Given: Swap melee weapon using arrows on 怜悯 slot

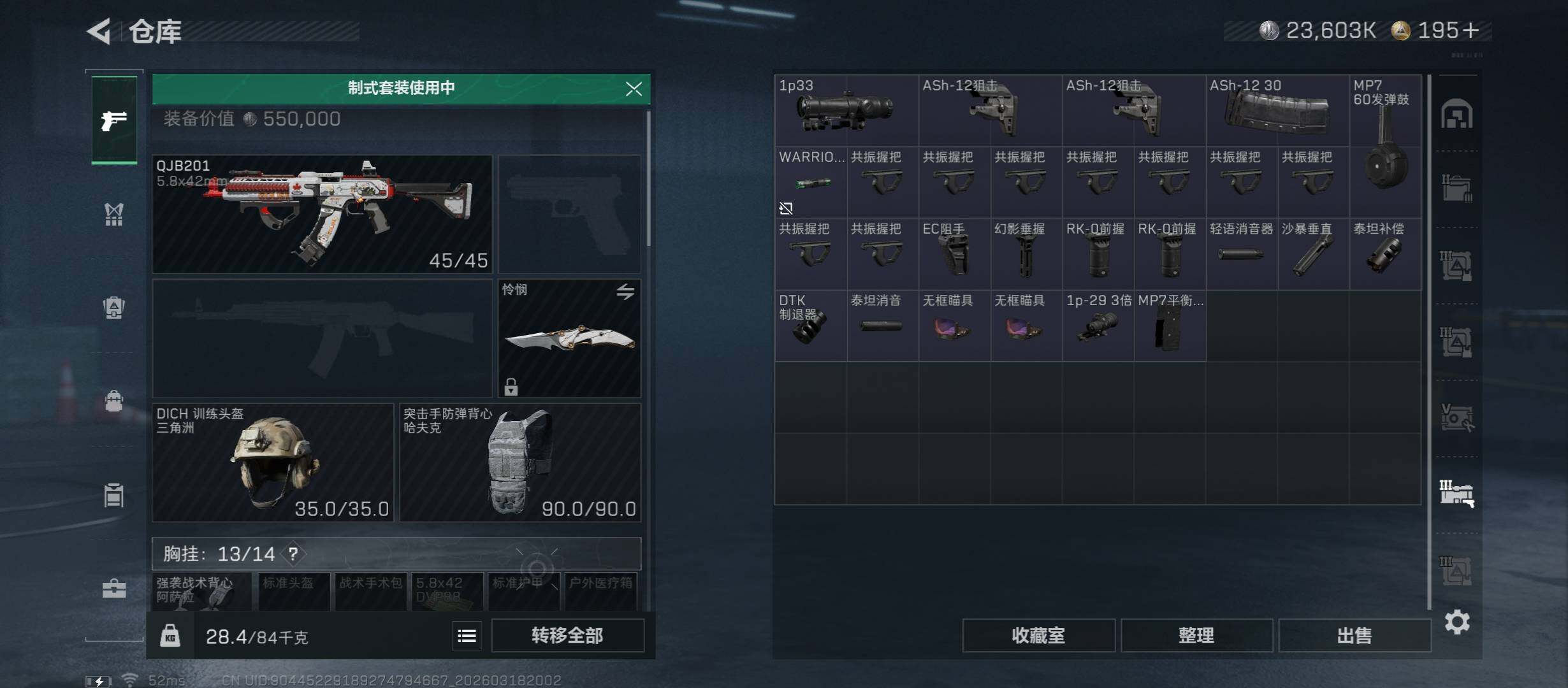Looking at the screenshot, I should click(625, 292).
